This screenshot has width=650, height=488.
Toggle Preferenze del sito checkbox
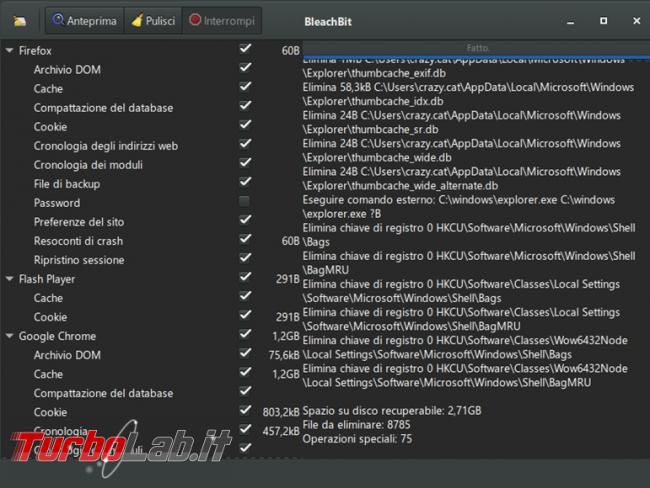[x=245, y=220]
